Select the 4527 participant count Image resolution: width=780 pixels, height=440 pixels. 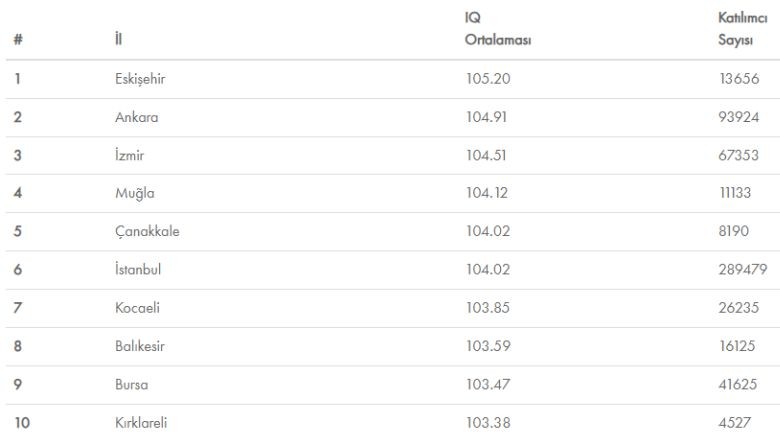click(735, 423)
